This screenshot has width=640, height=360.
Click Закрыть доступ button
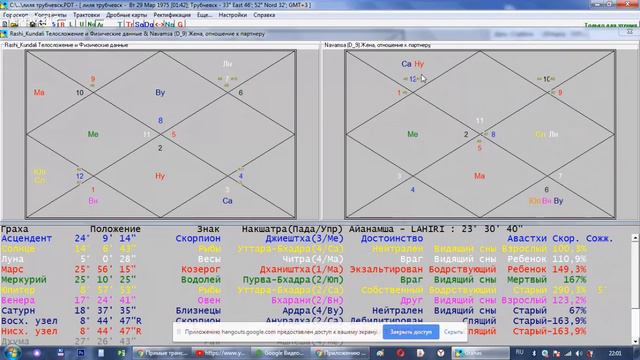[x=411, y=332]
